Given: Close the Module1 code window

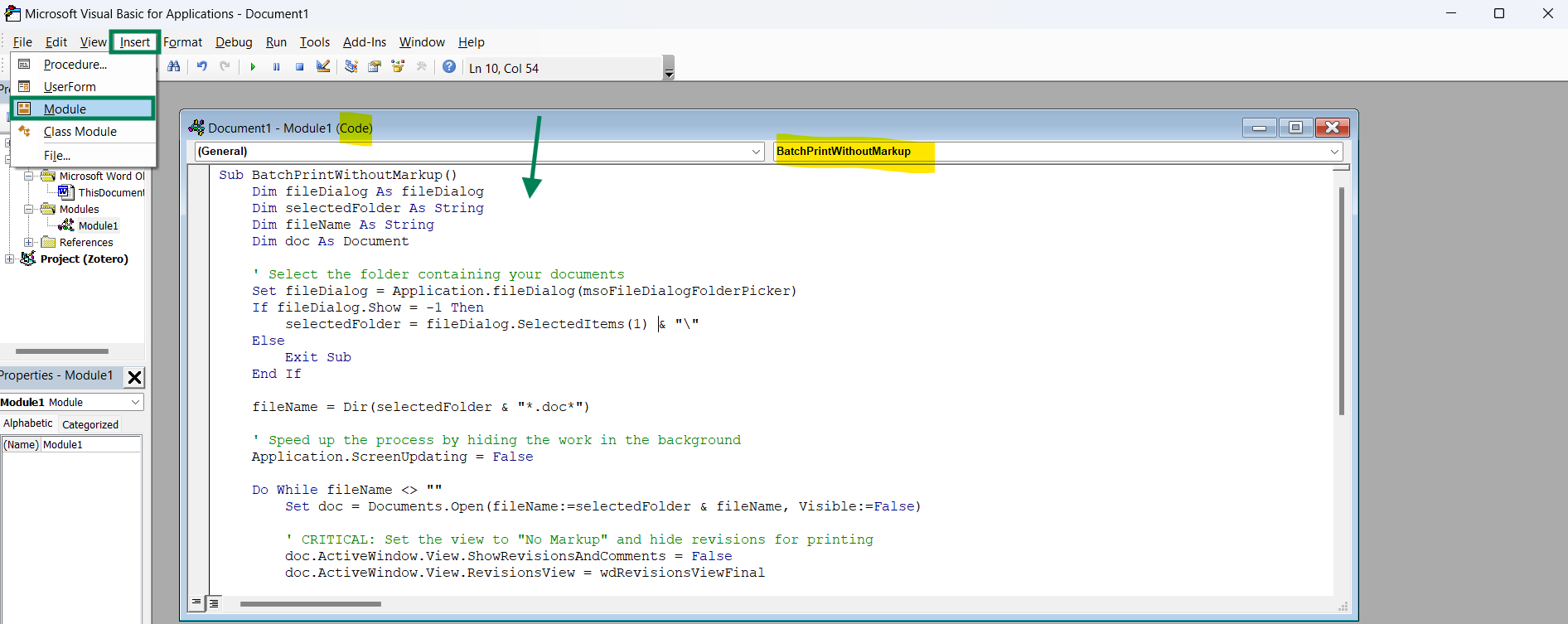Looking at the screenshot, I should tap(1332, 128).
